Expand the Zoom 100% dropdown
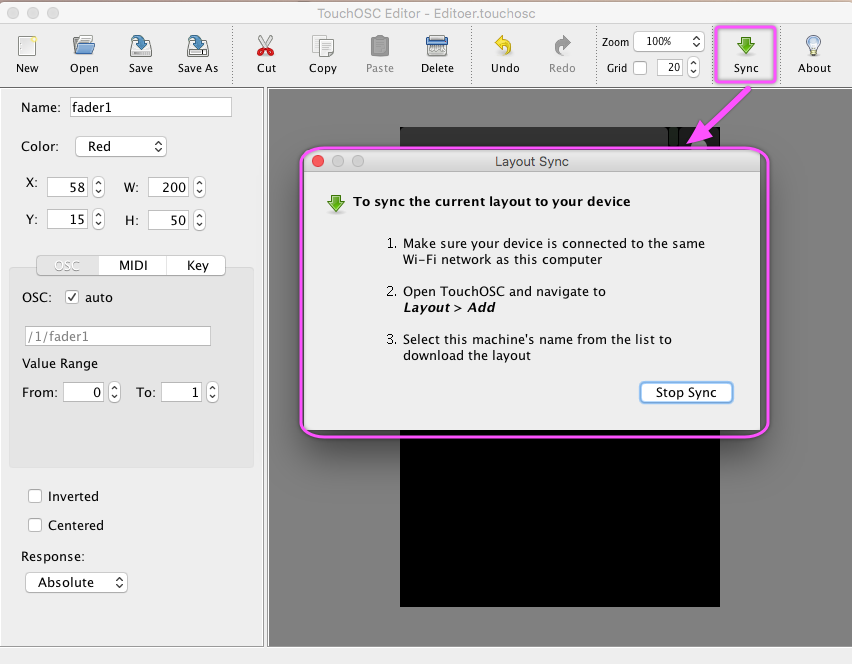 click(x=667, y=42)
